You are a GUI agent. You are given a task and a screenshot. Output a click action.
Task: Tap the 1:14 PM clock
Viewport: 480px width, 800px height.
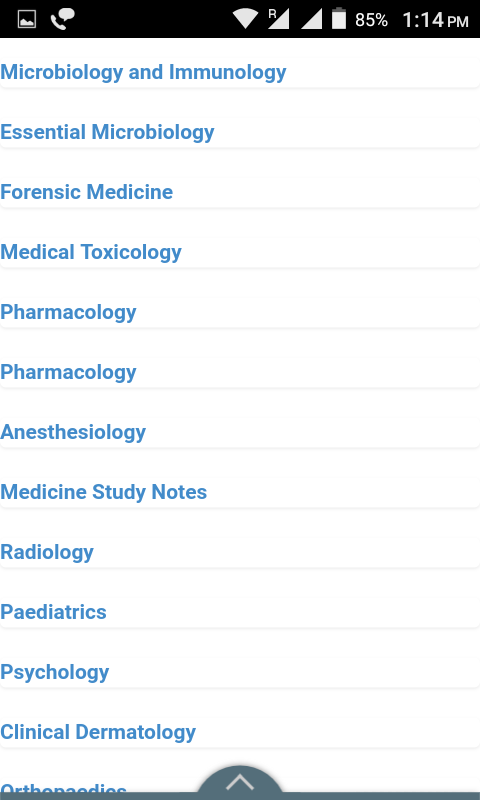coord(435,20)
